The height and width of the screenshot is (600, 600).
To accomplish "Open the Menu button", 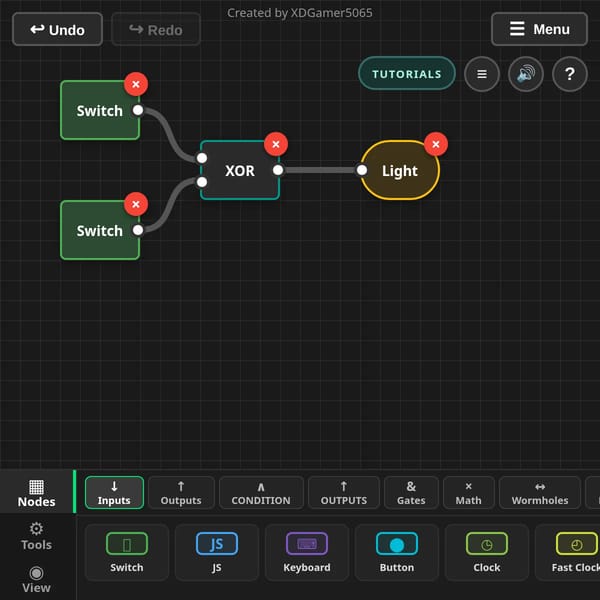I will 539,29.
